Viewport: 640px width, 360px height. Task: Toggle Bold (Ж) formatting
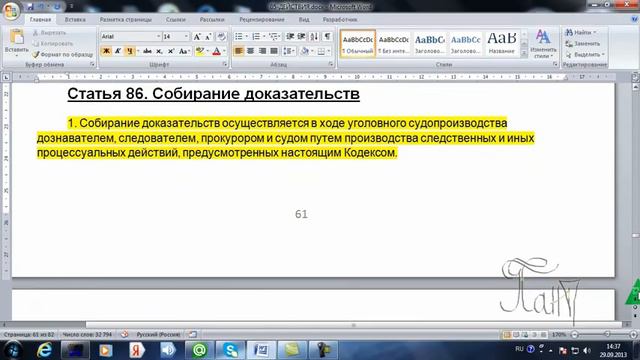point(106,51)
